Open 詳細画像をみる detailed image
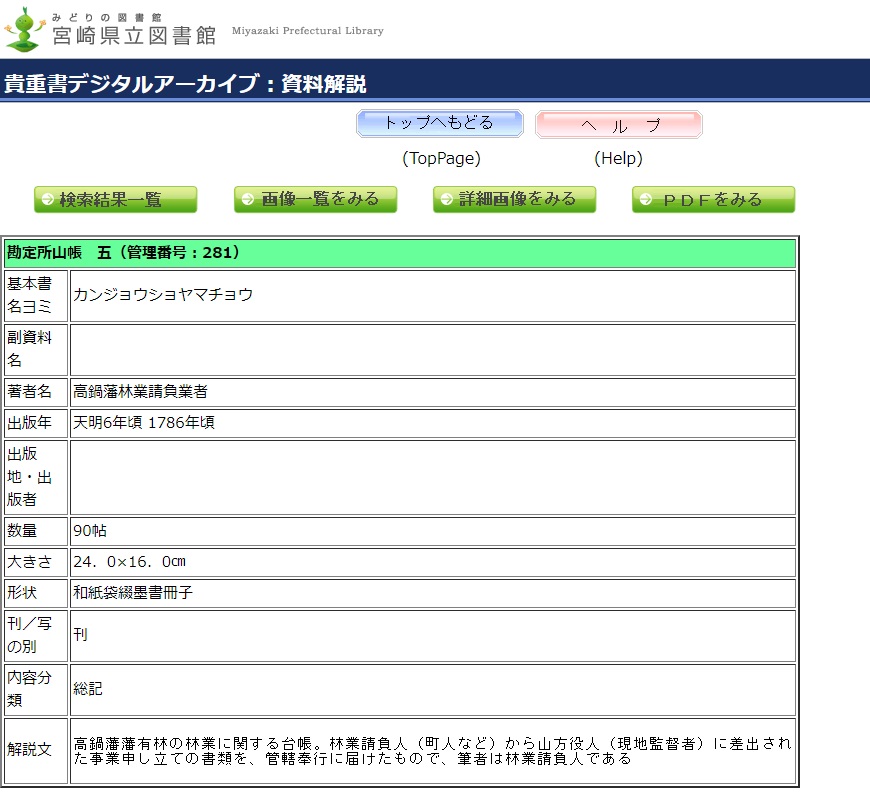This screenshot has width=870, height=810. [514, 199]
